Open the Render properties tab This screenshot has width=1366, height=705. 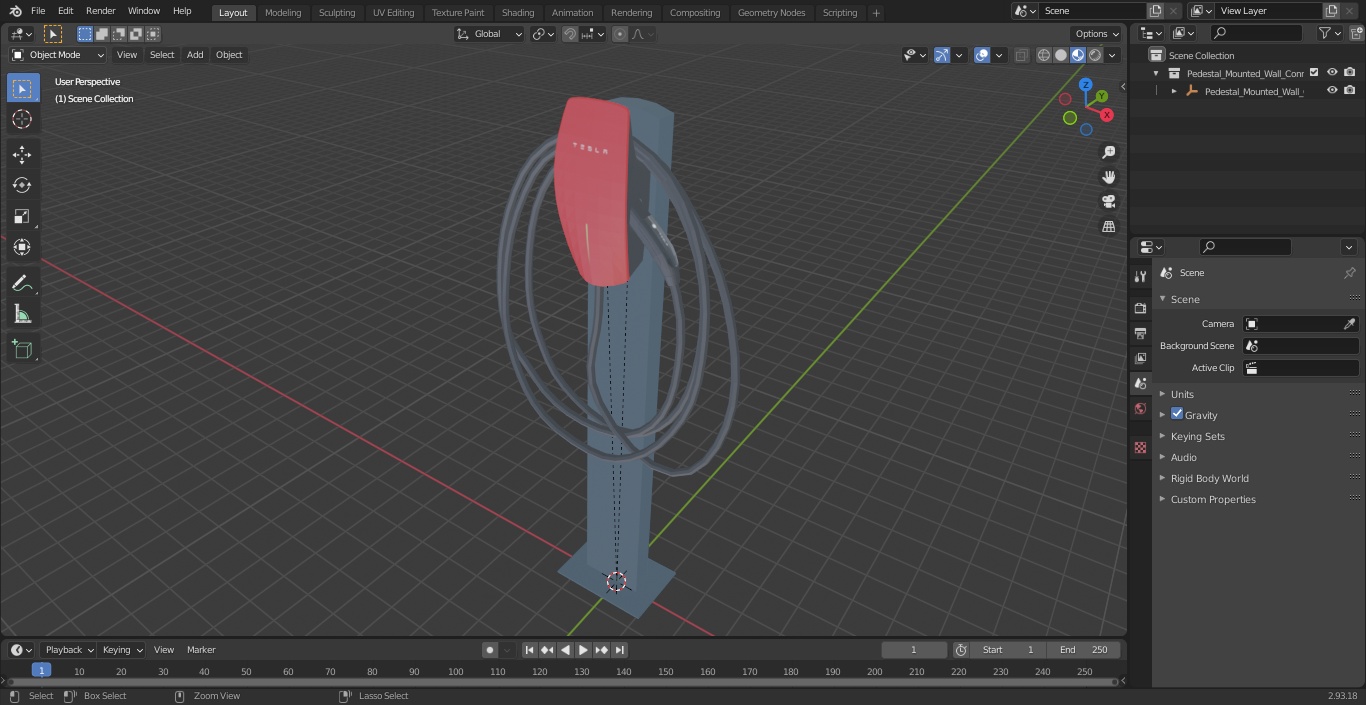coord(1140,308)
